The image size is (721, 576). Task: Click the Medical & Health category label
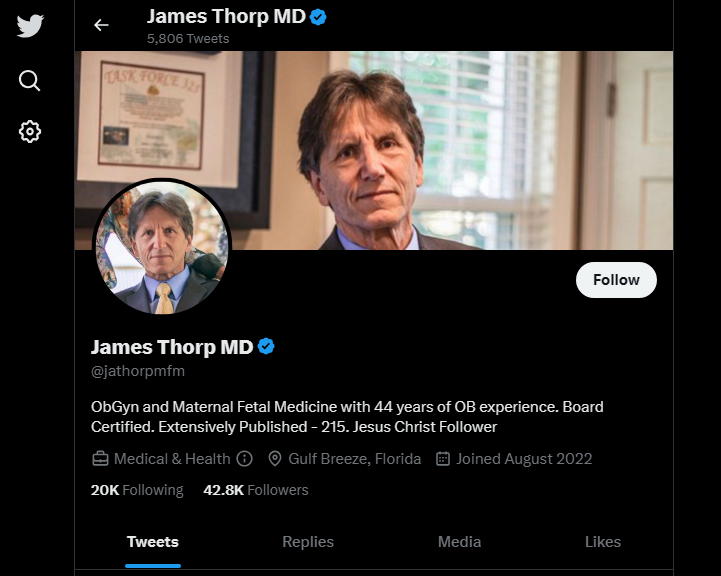pos(172,459)
